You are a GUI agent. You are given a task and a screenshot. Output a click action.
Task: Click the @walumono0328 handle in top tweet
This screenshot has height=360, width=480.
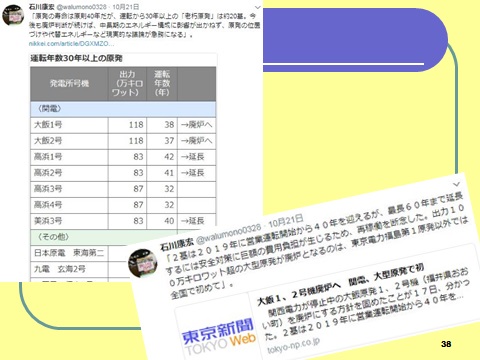(x=82, y=7)
